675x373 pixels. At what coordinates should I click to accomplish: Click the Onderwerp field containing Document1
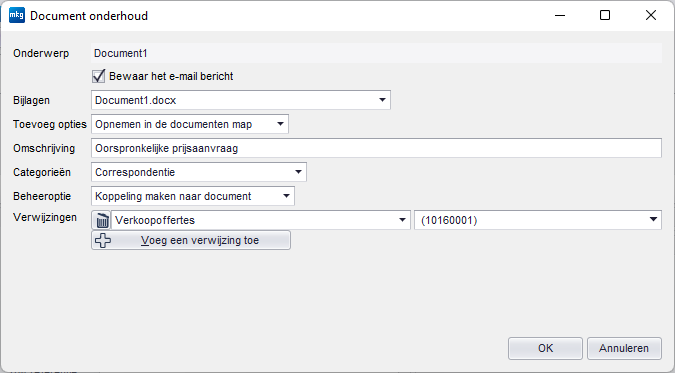(x=376, y=53)
